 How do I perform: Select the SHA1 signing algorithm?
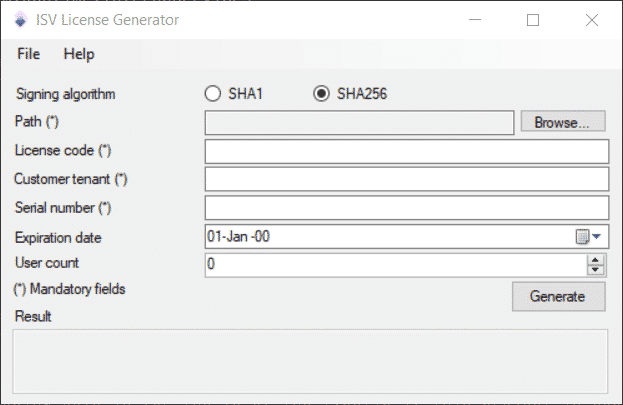point(213,94)
